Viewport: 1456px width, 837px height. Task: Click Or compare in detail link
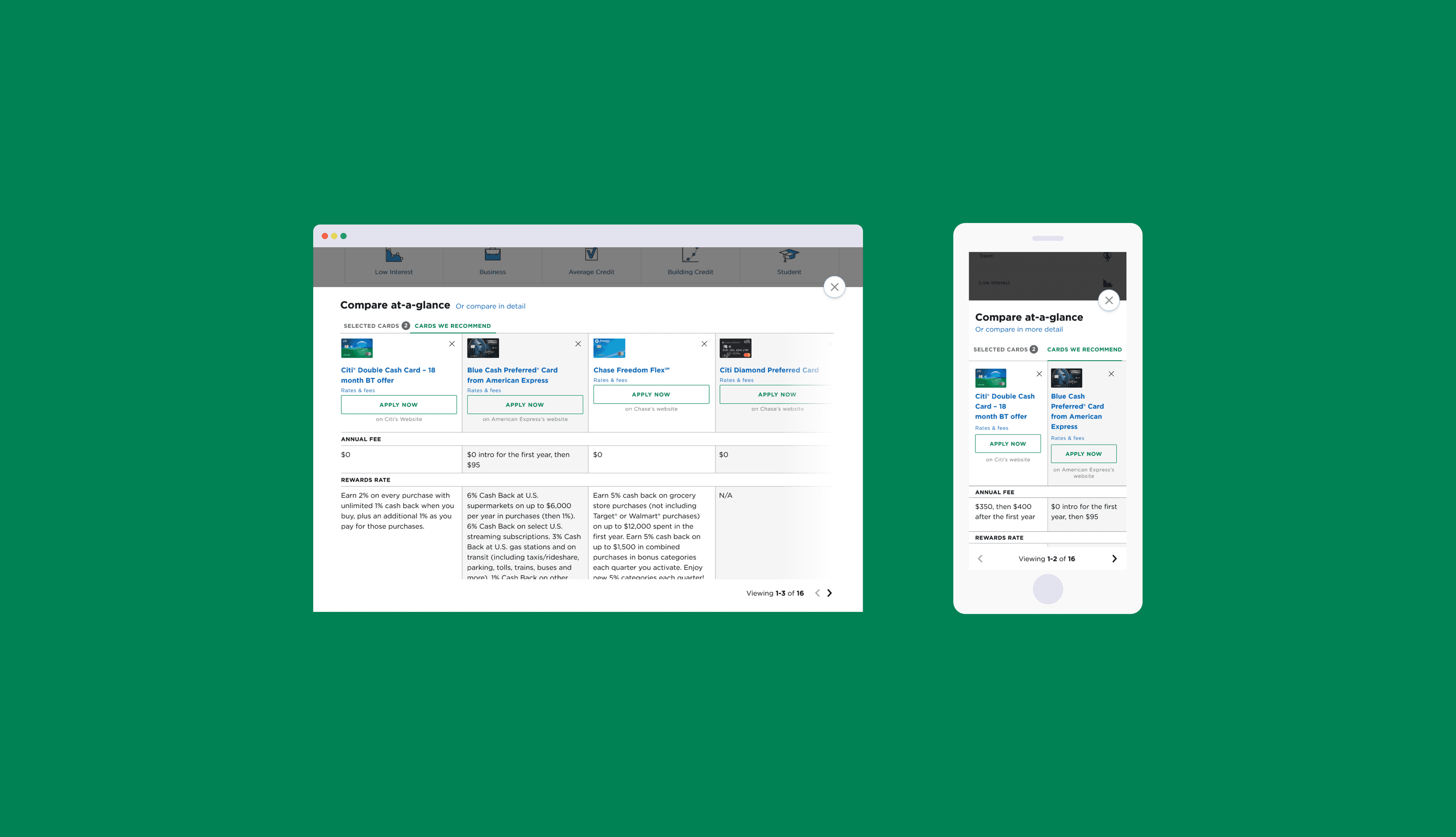(x=490, y=306)
